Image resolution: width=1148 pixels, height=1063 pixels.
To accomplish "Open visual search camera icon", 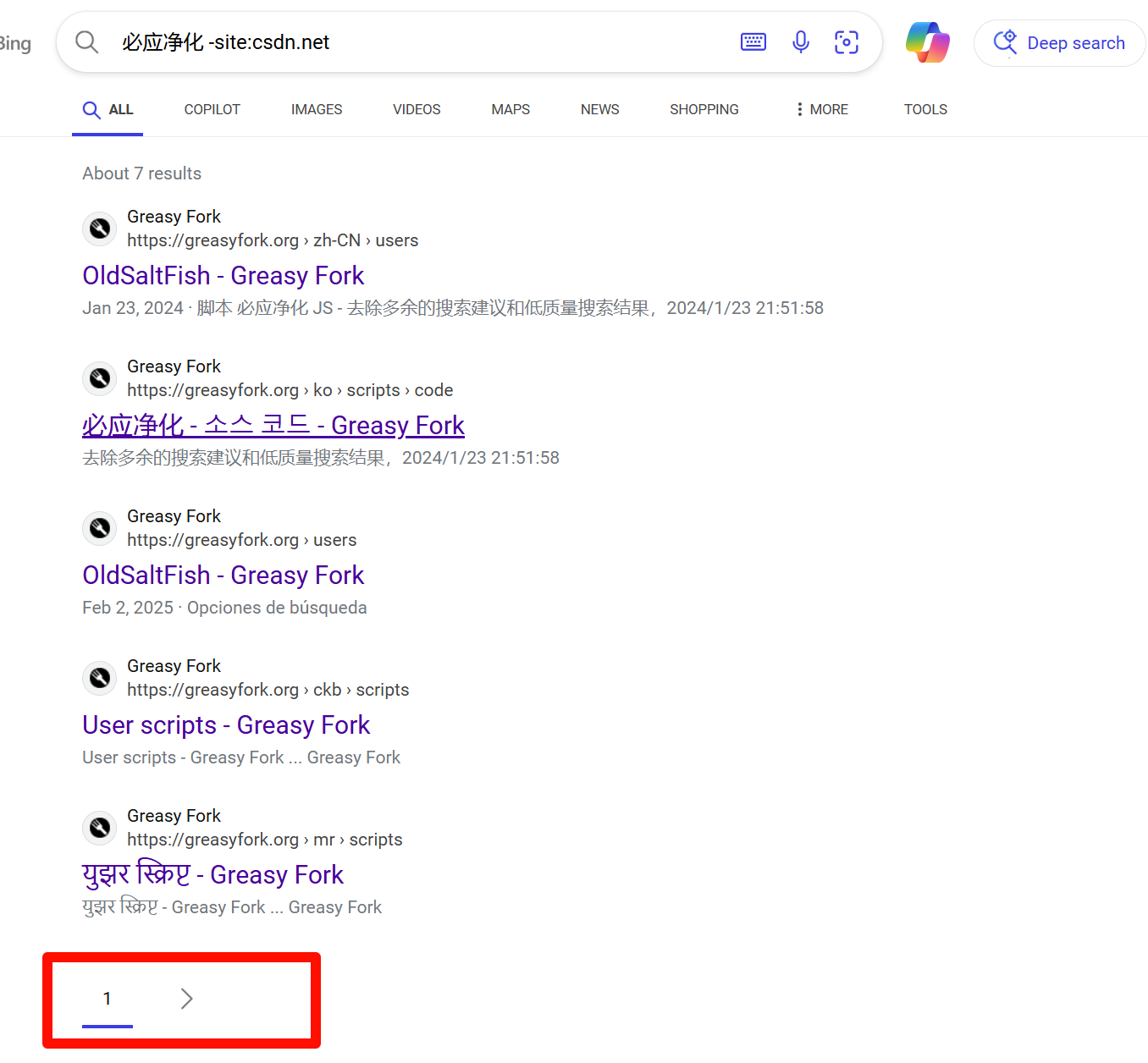I will click(847, 41).
